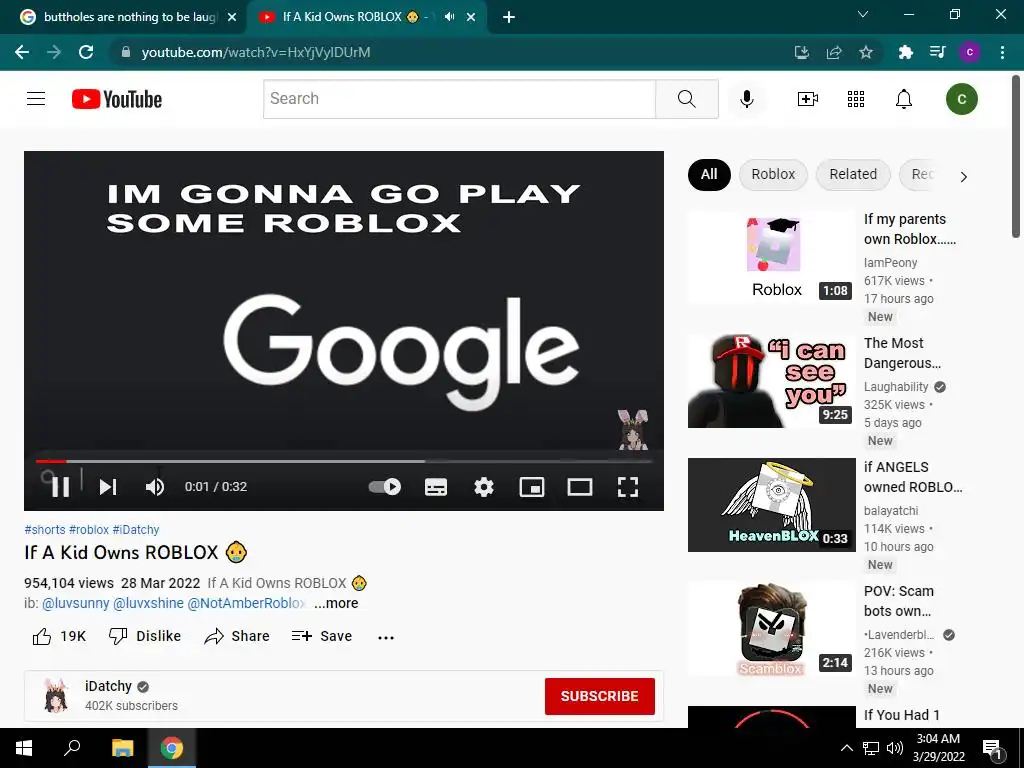Reload the current page
The image size is (1024, 768).
point(86,52)
